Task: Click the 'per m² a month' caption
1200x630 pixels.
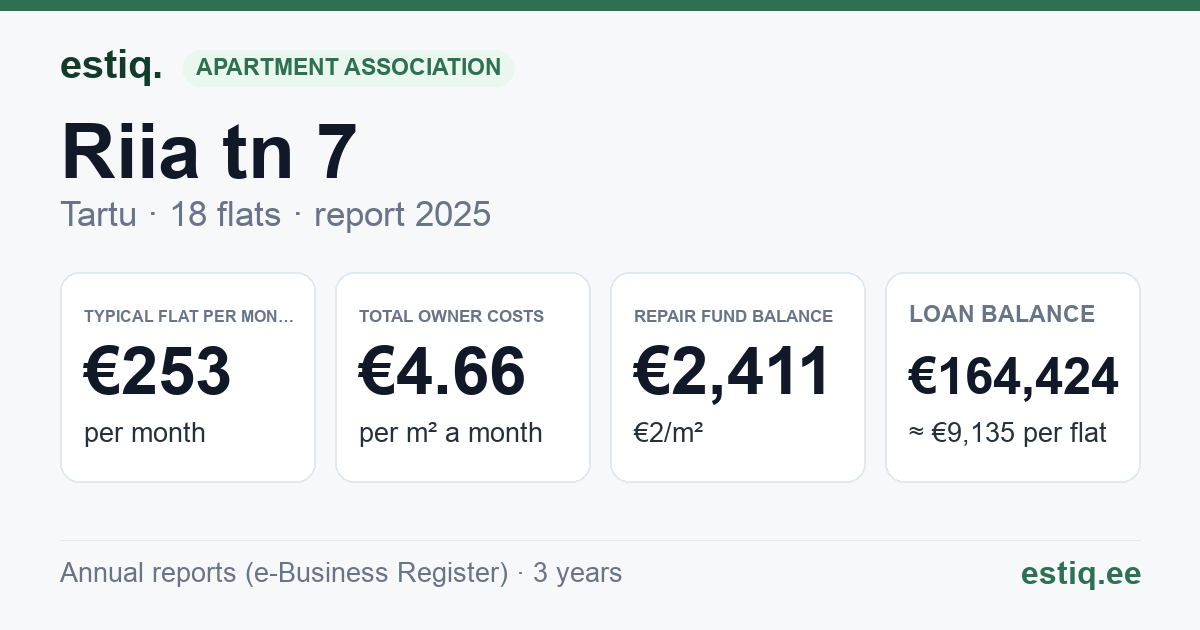Action: [x=451, y=433]
